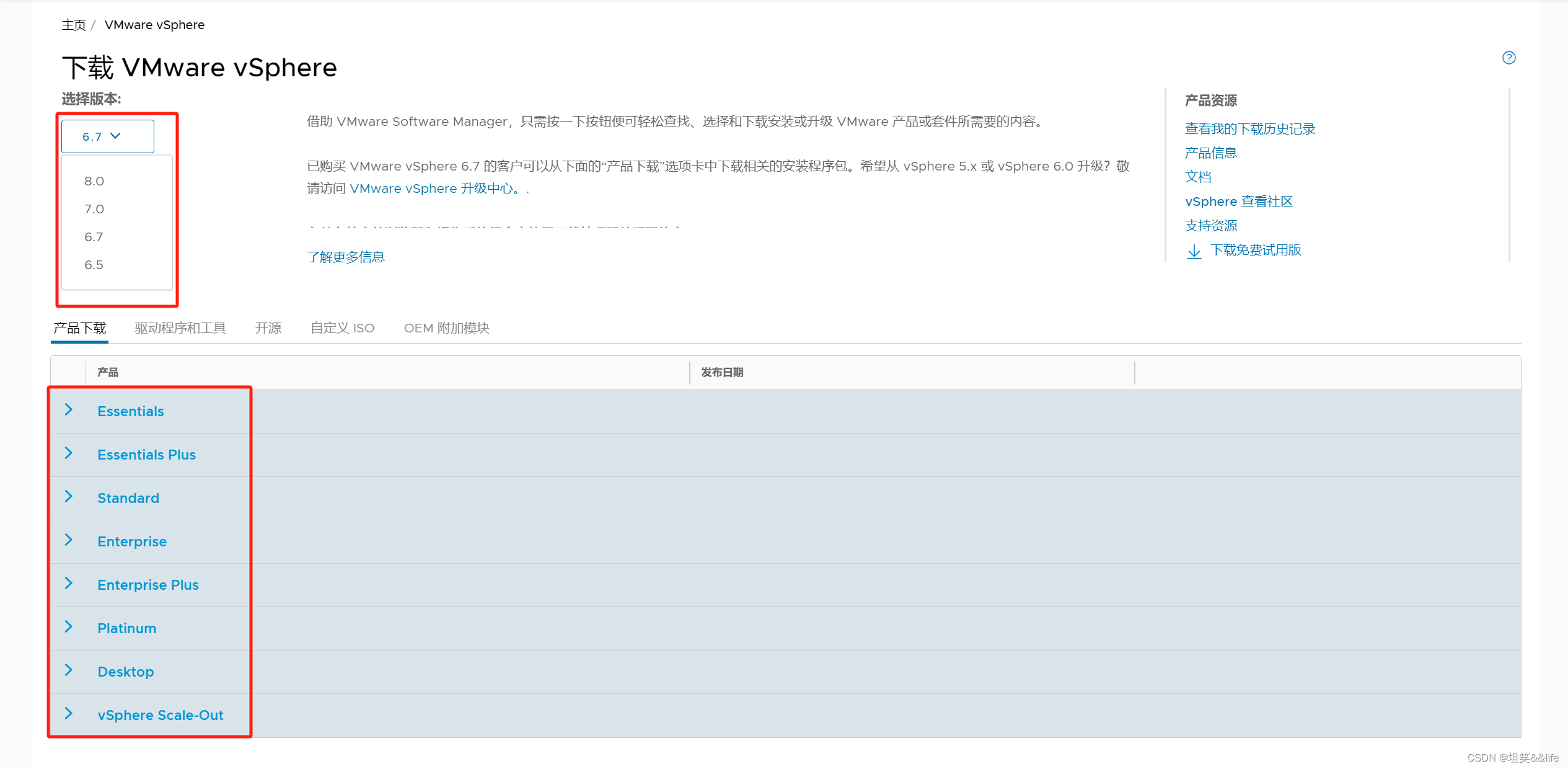
Task: Click the vSphere Scale-Out product name
Action: pyautogui.click(x=161, y=715)
